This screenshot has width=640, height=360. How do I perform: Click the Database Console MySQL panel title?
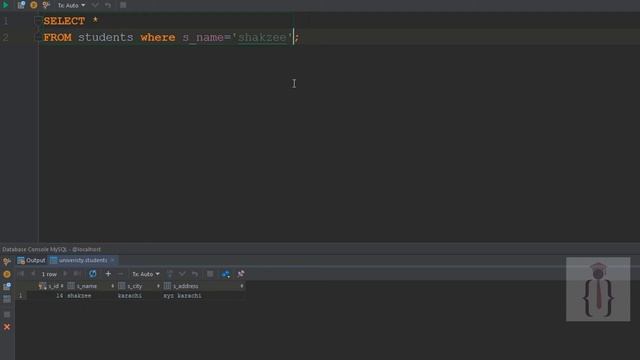51,249
